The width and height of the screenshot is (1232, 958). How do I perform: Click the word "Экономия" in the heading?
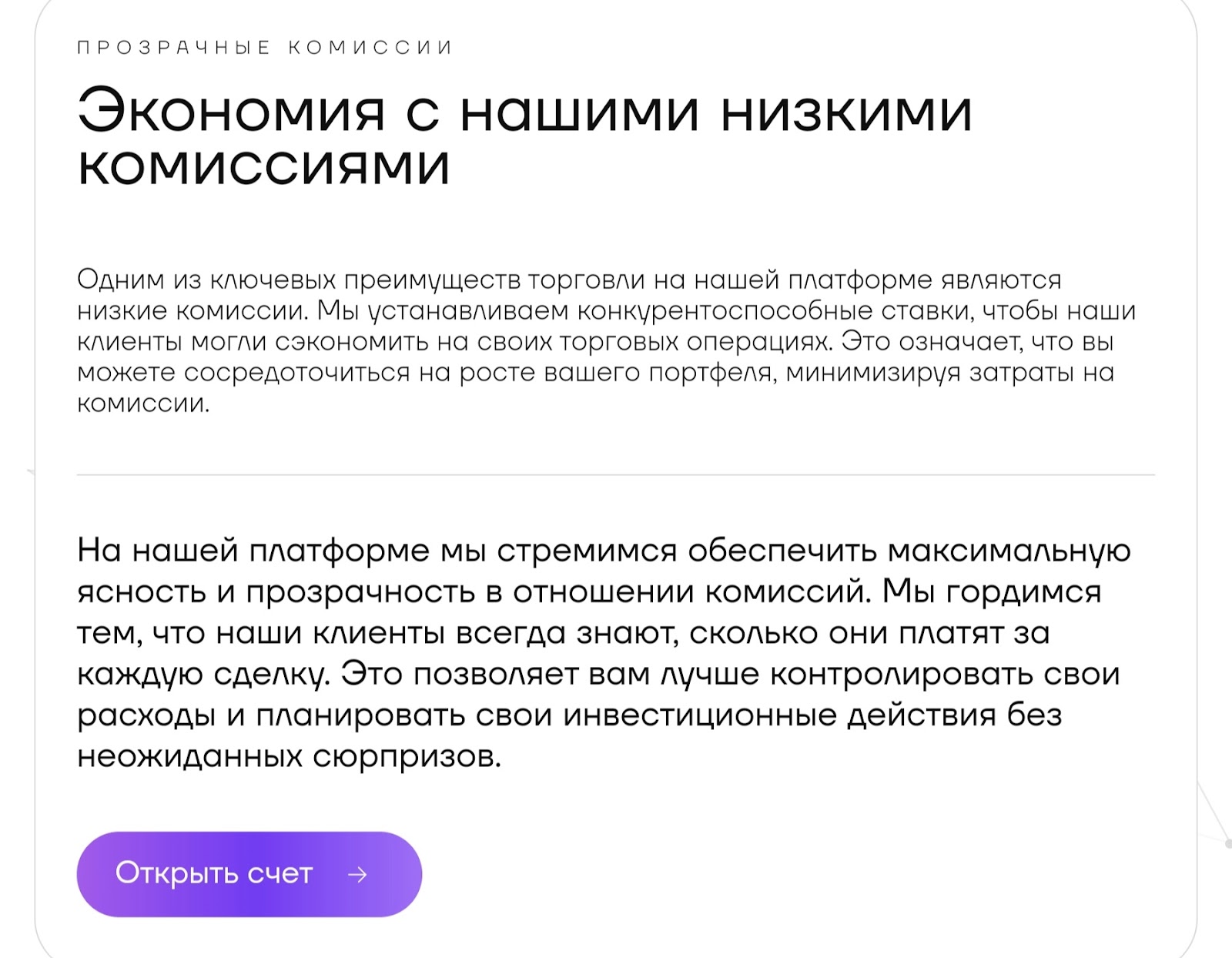point(231,112)
